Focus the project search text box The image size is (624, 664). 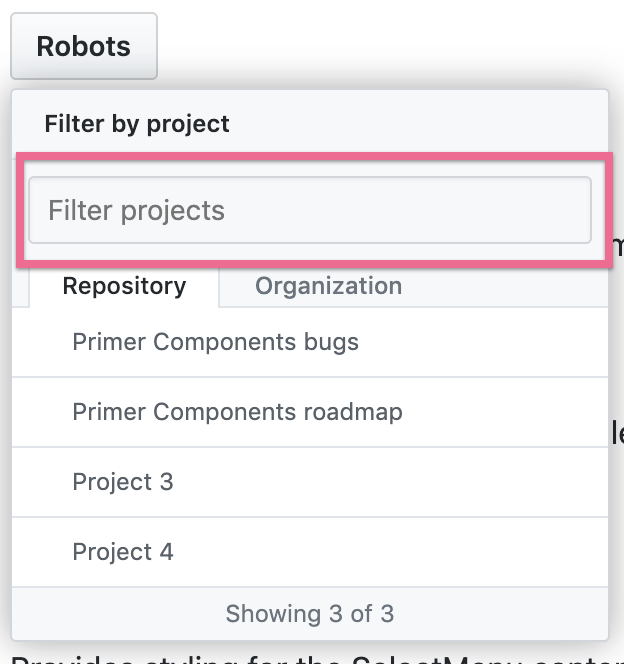point(310,210)
